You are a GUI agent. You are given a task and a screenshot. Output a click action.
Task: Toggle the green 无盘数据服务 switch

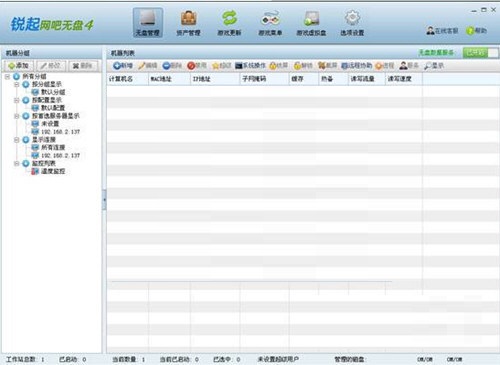(x=480, y=53)
